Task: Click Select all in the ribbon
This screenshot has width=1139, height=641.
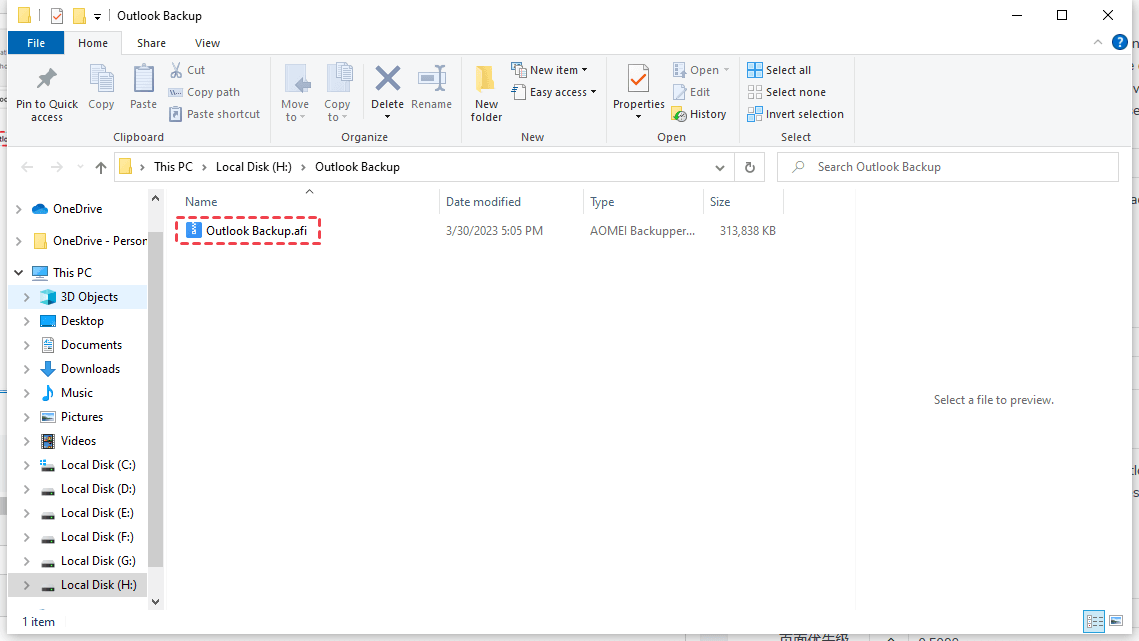Action: click(x=779, y=70)
